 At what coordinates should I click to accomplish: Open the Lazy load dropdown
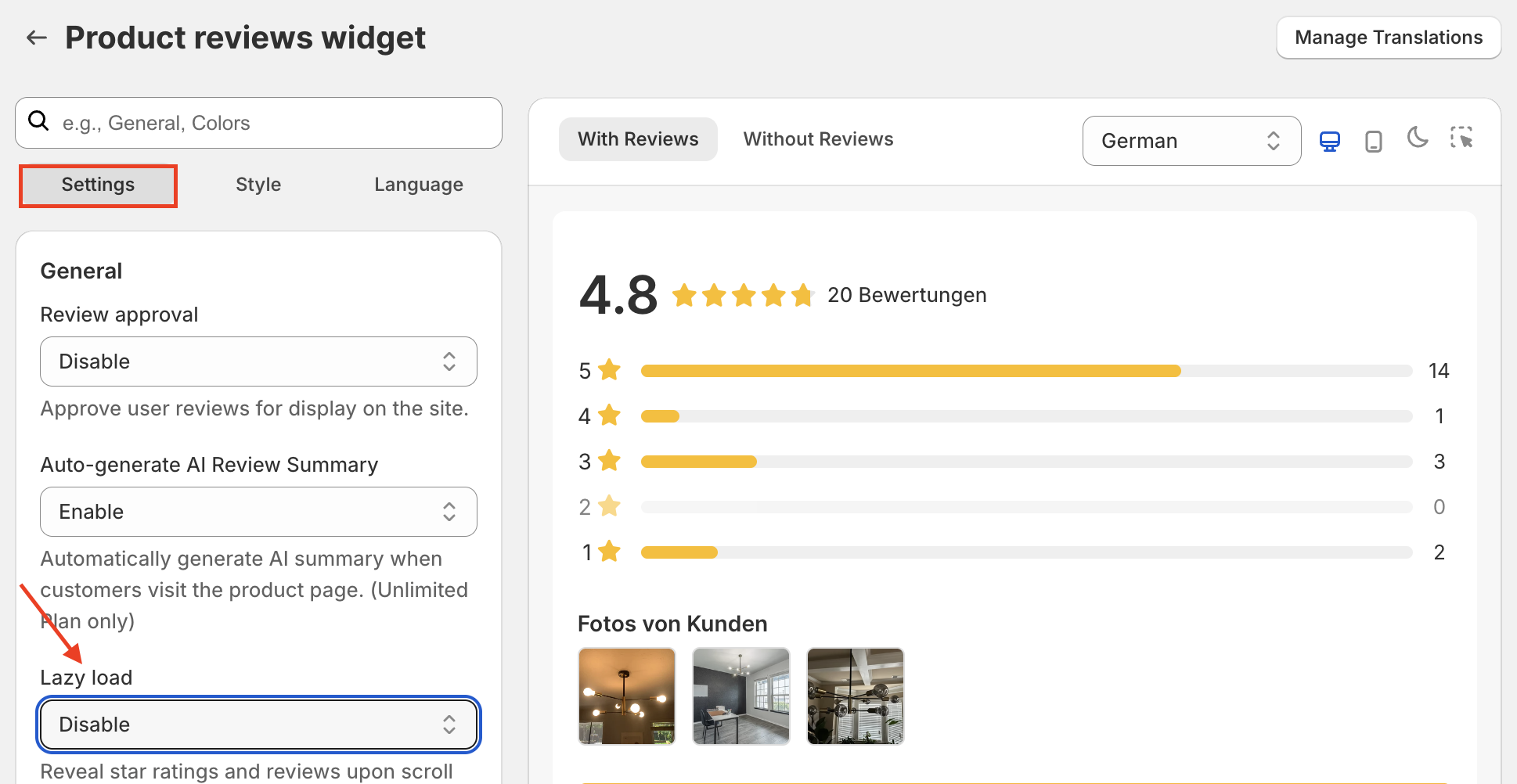(258, 725)
